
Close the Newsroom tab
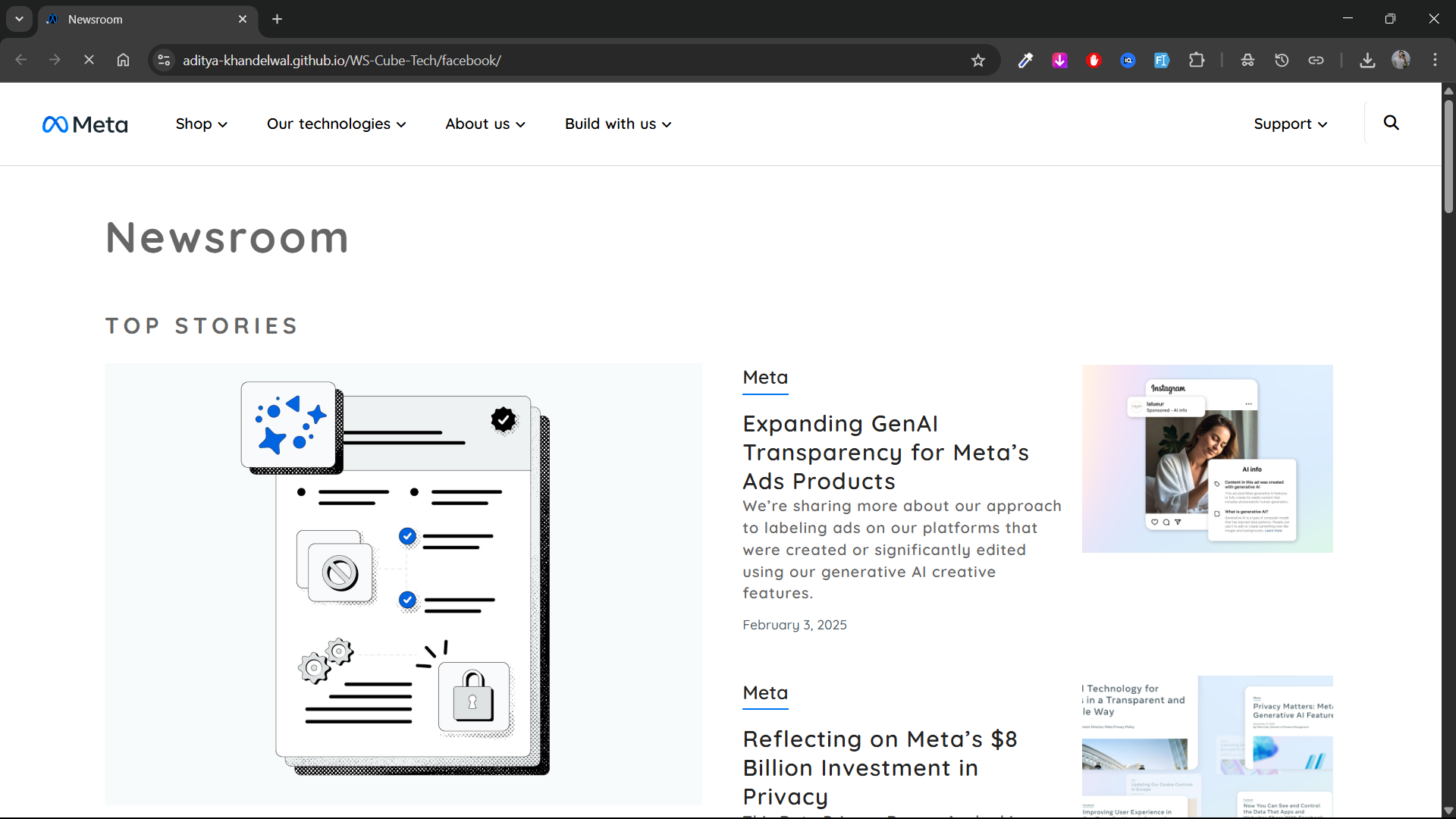[243, 20]
